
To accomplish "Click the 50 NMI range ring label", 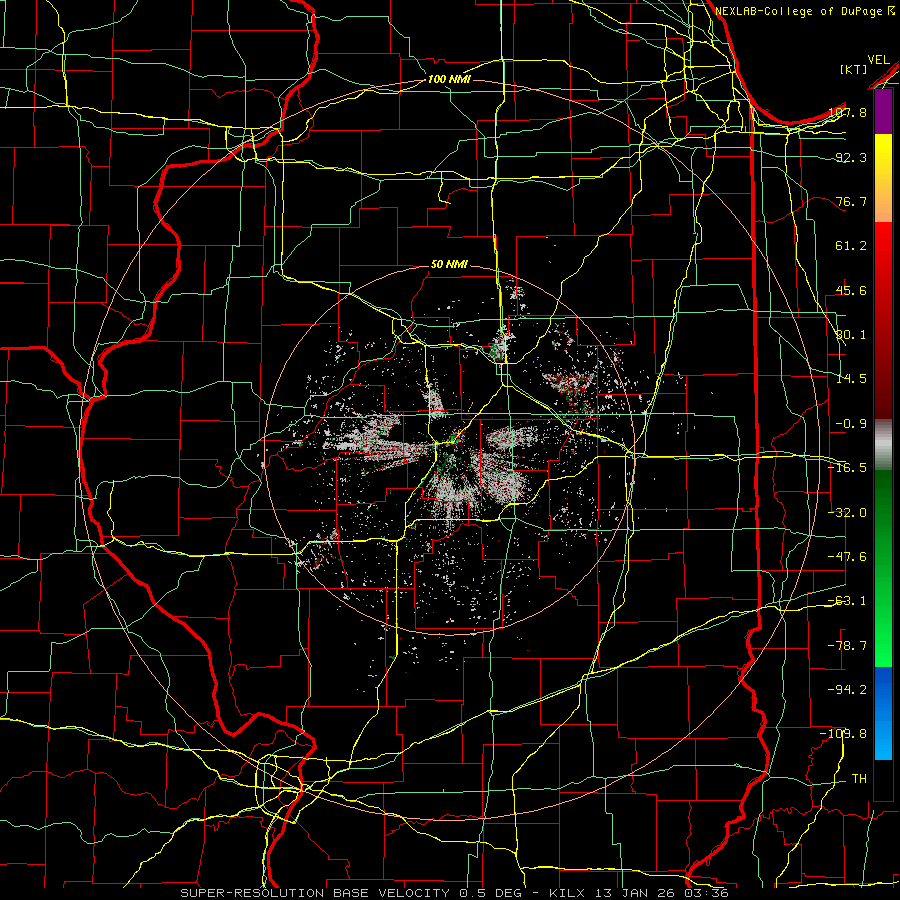I will click(449, 264).
